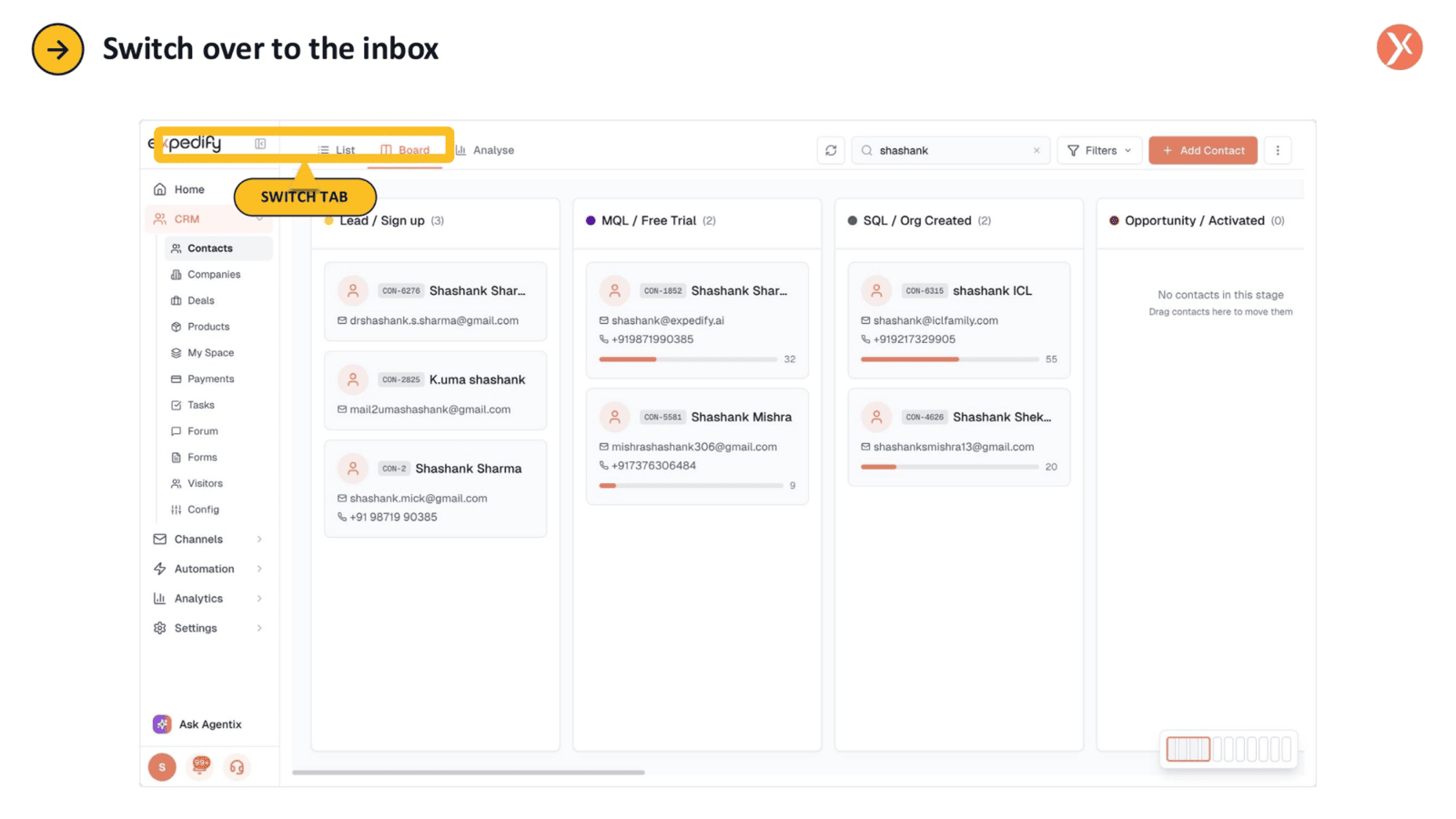Viewport: 1456px width, 819px height.
Task: Click email shashank@expedify.ai
Action: pyautogui.click(x=668, y=321)
